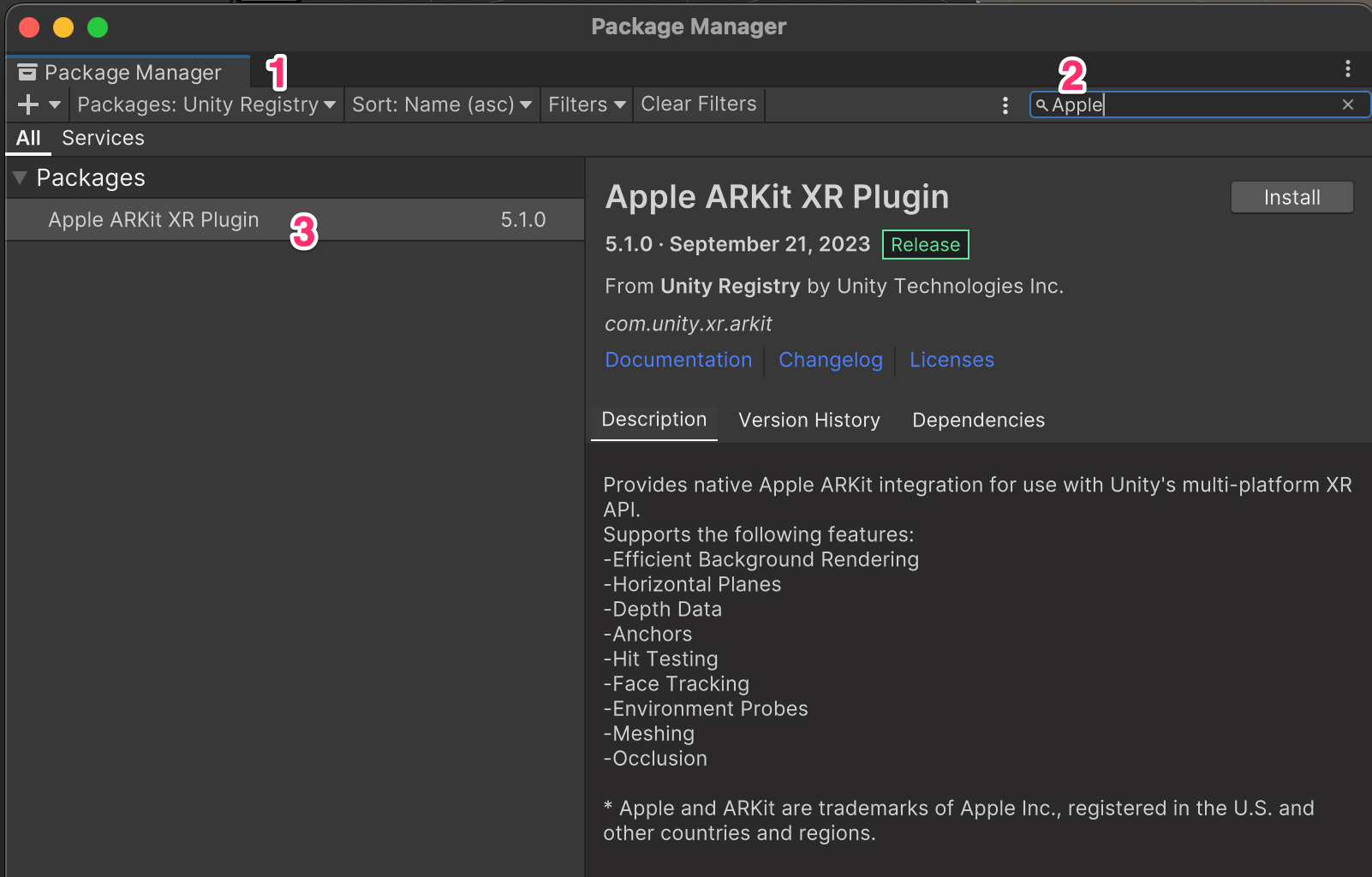Open the three-dot menu at top right

click(1348, 69)
